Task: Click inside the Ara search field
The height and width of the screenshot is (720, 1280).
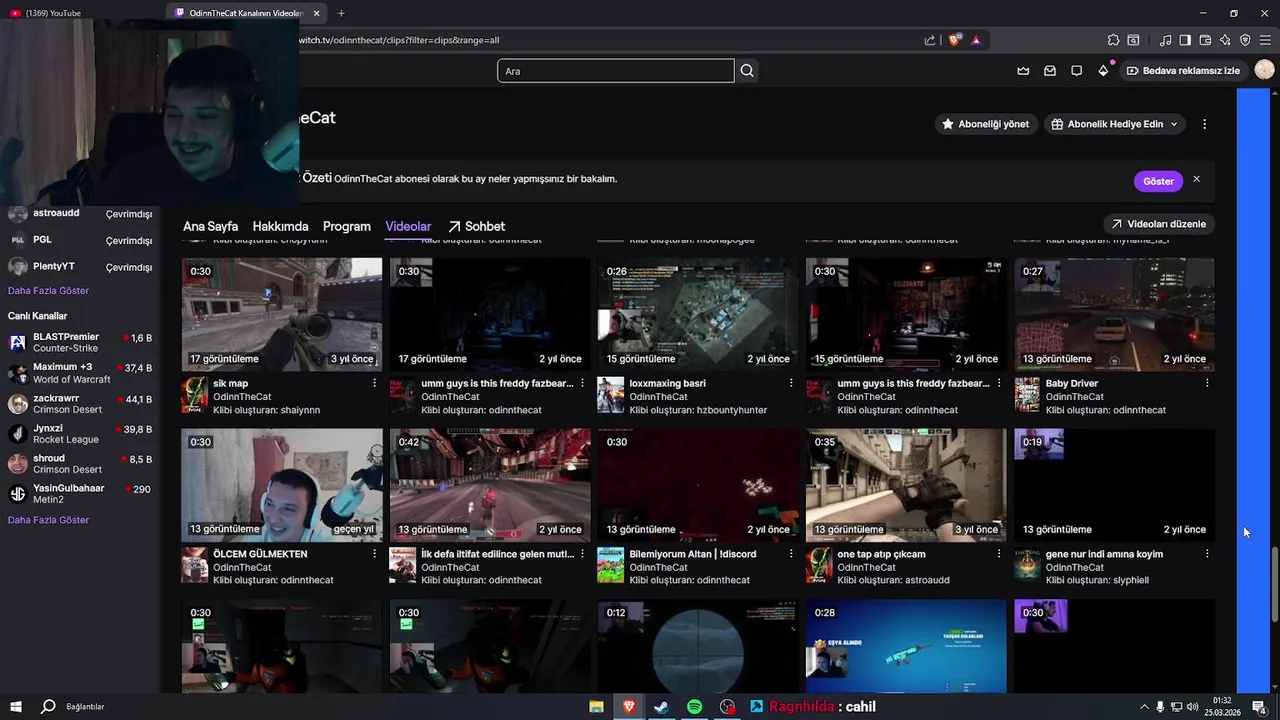Action: (x=616, y=71)
